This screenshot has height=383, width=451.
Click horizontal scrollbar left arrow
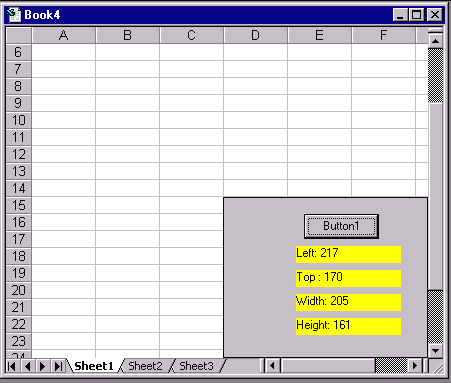pos(273,366)
